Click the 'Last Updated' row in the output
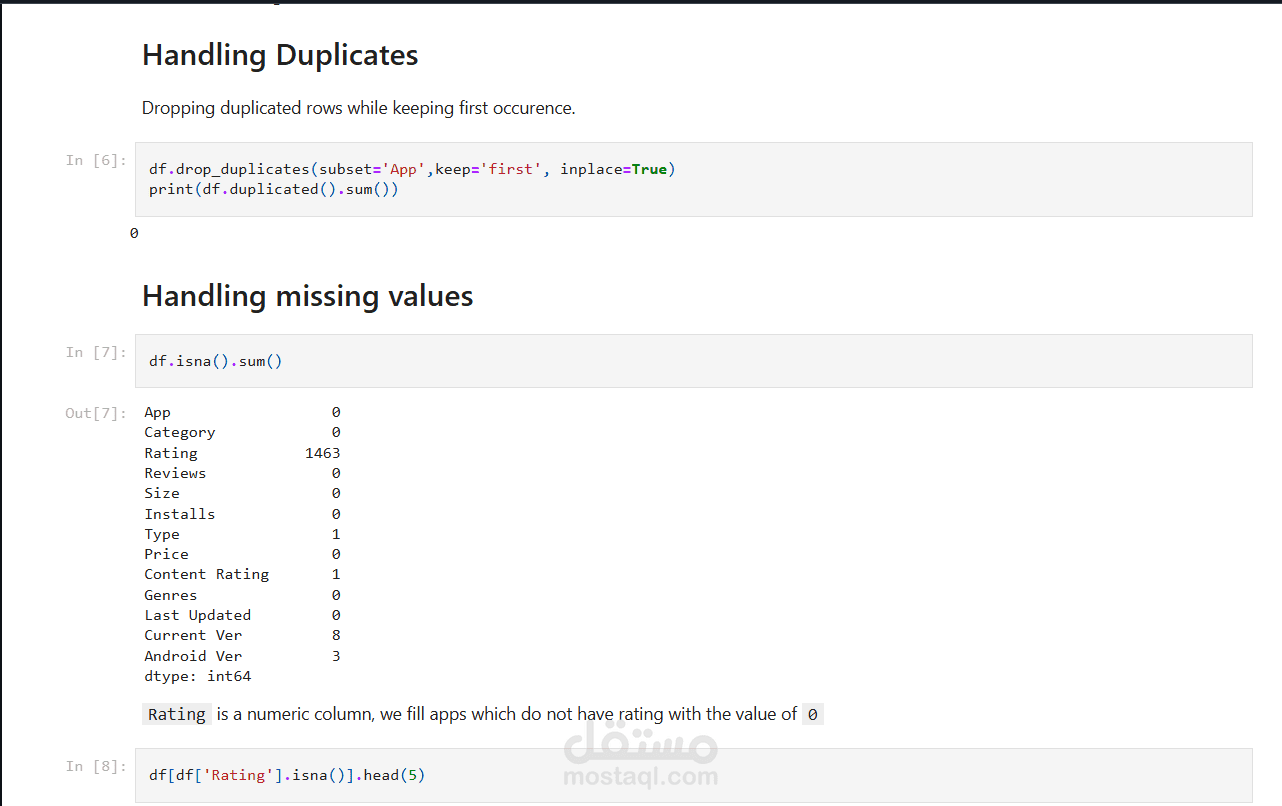Image resolution: width=1282 pixels, height=806 pixels. pos(242,615)
